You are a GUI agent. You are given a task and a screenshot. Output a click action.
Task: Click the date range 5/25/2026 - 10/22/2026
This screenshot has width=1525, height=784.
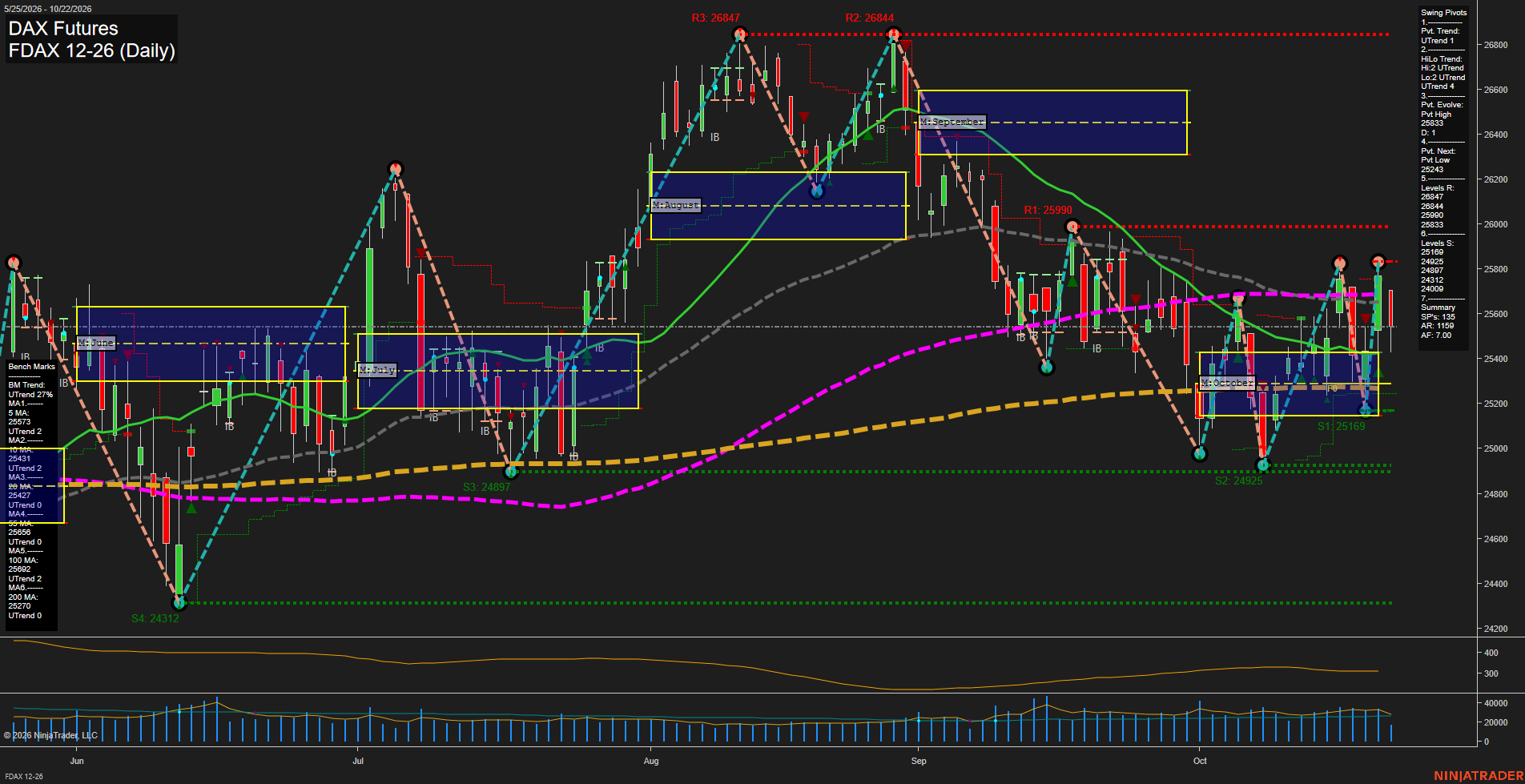tap(48, 9)
